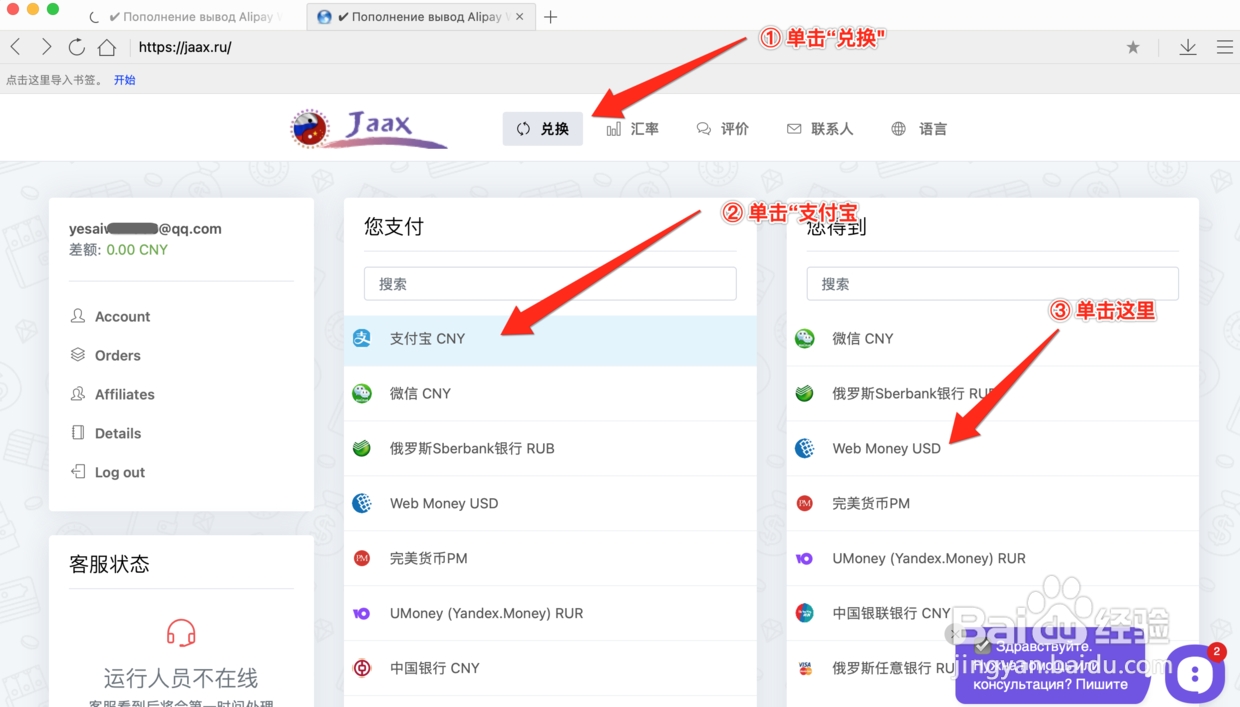
Task: Click the WebMoney globe icon in receive list
Action: 805,448
